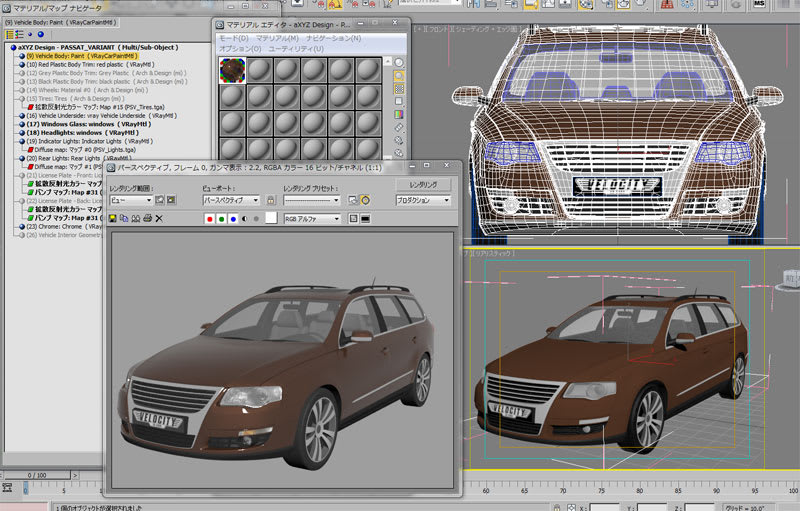Switch navigator to View List icon
Image resolution: width=800 pixels, height=511 pixels.
tap(9, 35)
